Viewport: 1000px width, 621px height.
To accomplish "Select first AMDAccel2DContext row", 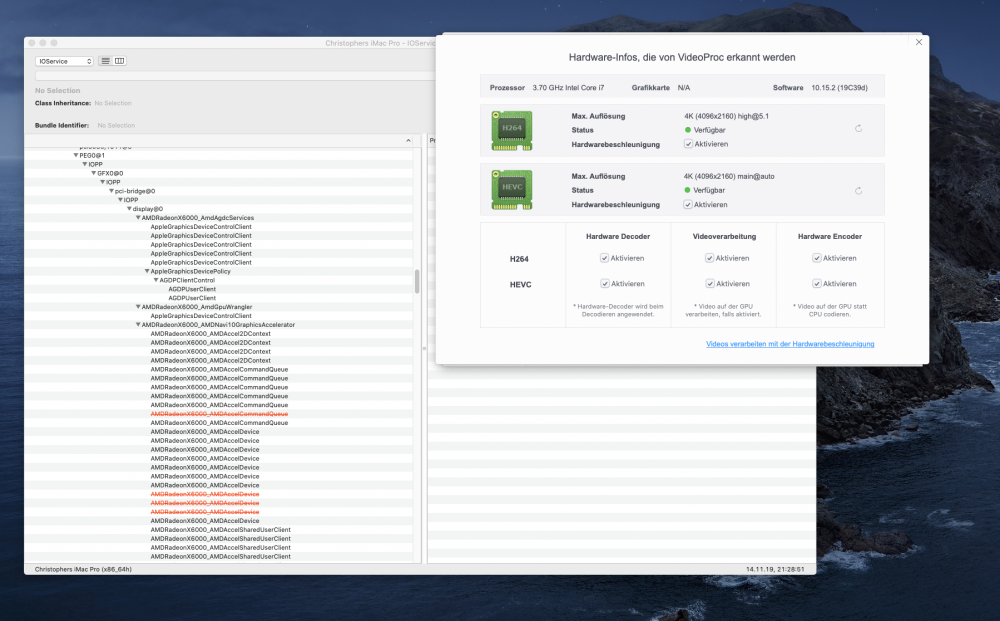I will click(x=210, y=334).
